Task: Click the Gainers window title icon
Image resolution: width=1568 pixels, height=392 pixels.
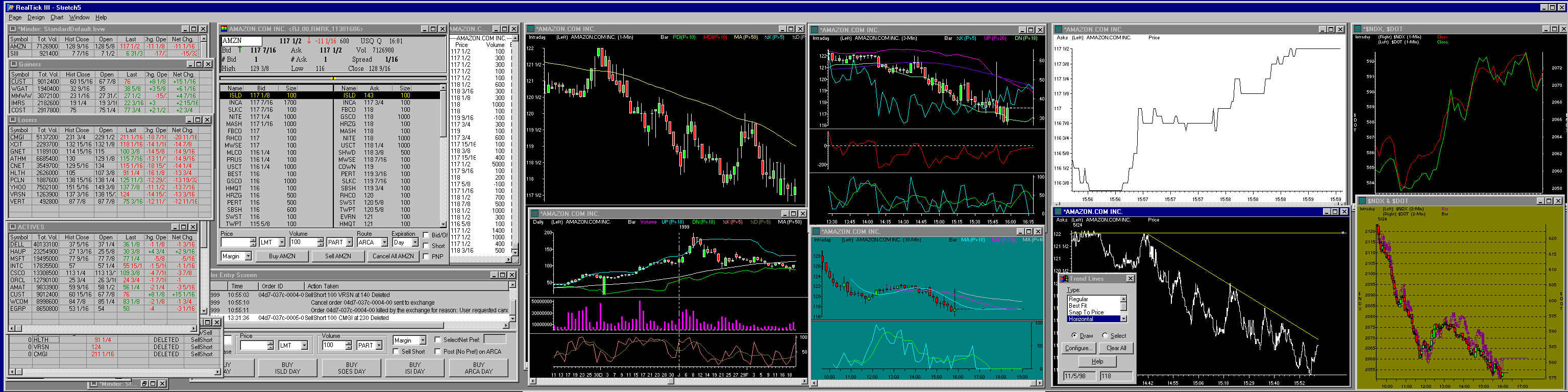Action: coord(14,64)
